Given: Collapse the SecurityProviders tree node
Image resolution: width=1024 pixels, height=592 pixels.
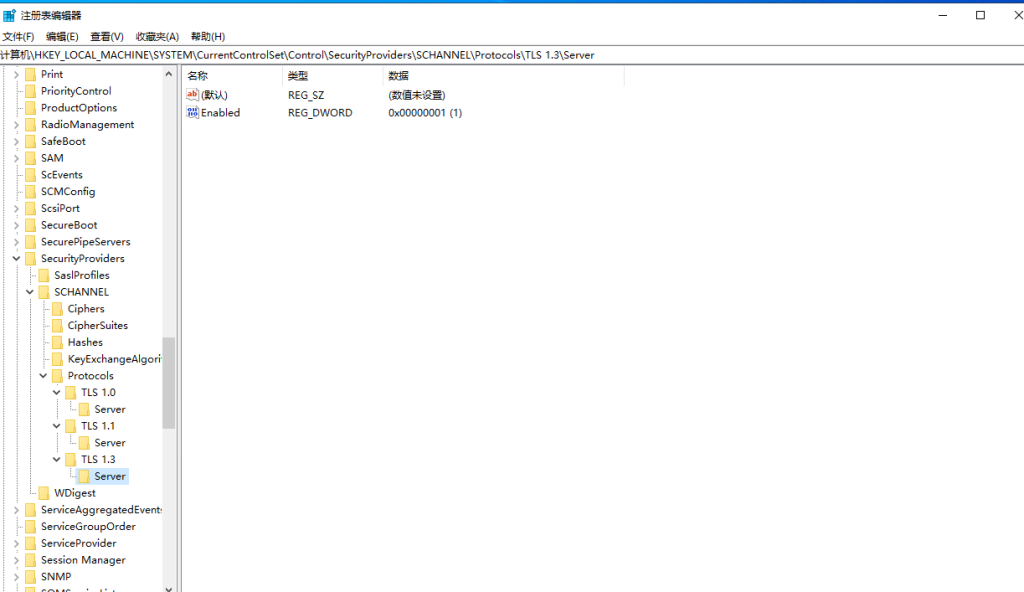Looking at the screenshot, I should pyautogui.click(x=17, y=259).
